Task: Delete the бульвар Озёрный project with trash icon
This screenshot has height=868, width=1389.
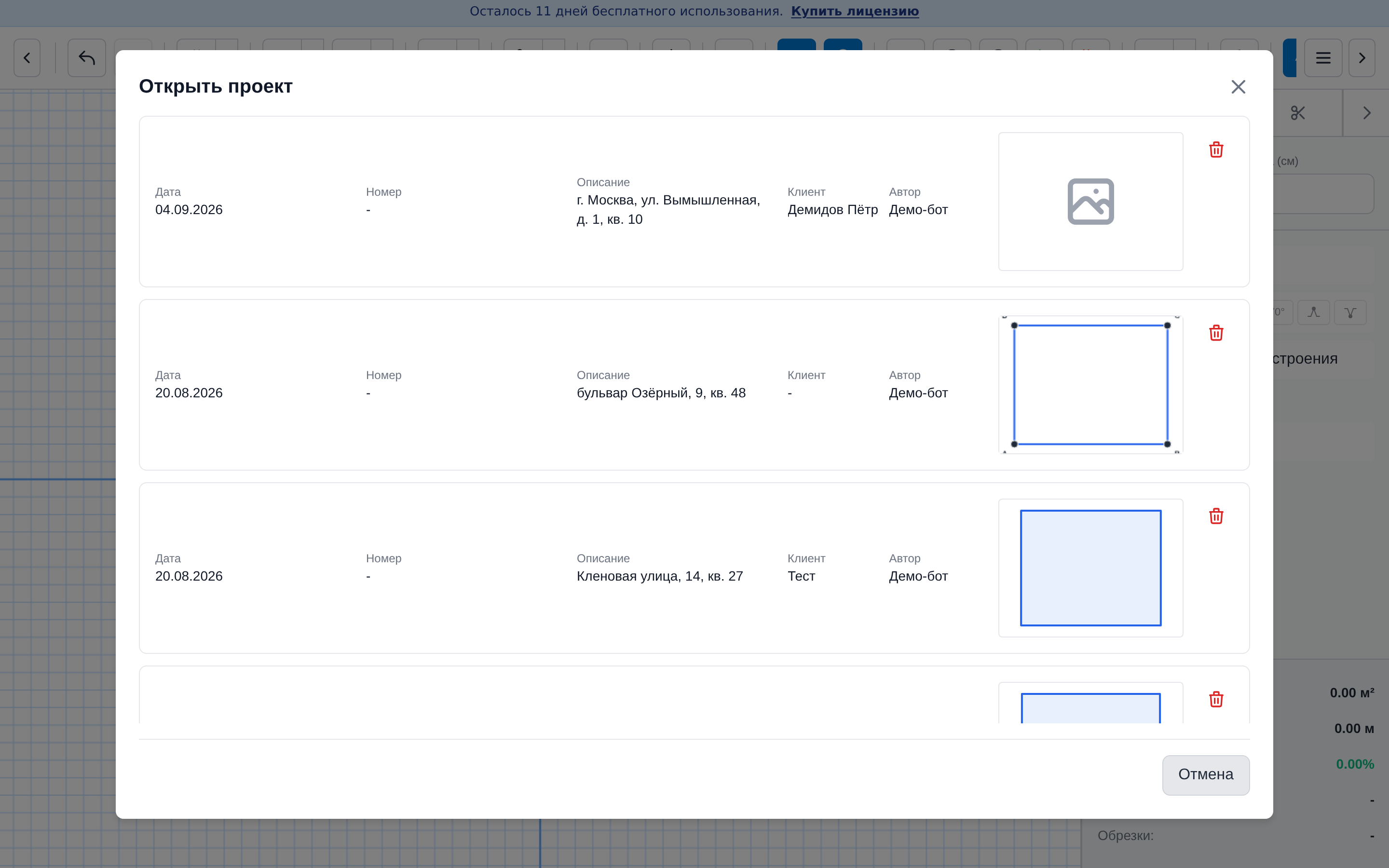Action: pyautogui.click(x=1216, y=333)
